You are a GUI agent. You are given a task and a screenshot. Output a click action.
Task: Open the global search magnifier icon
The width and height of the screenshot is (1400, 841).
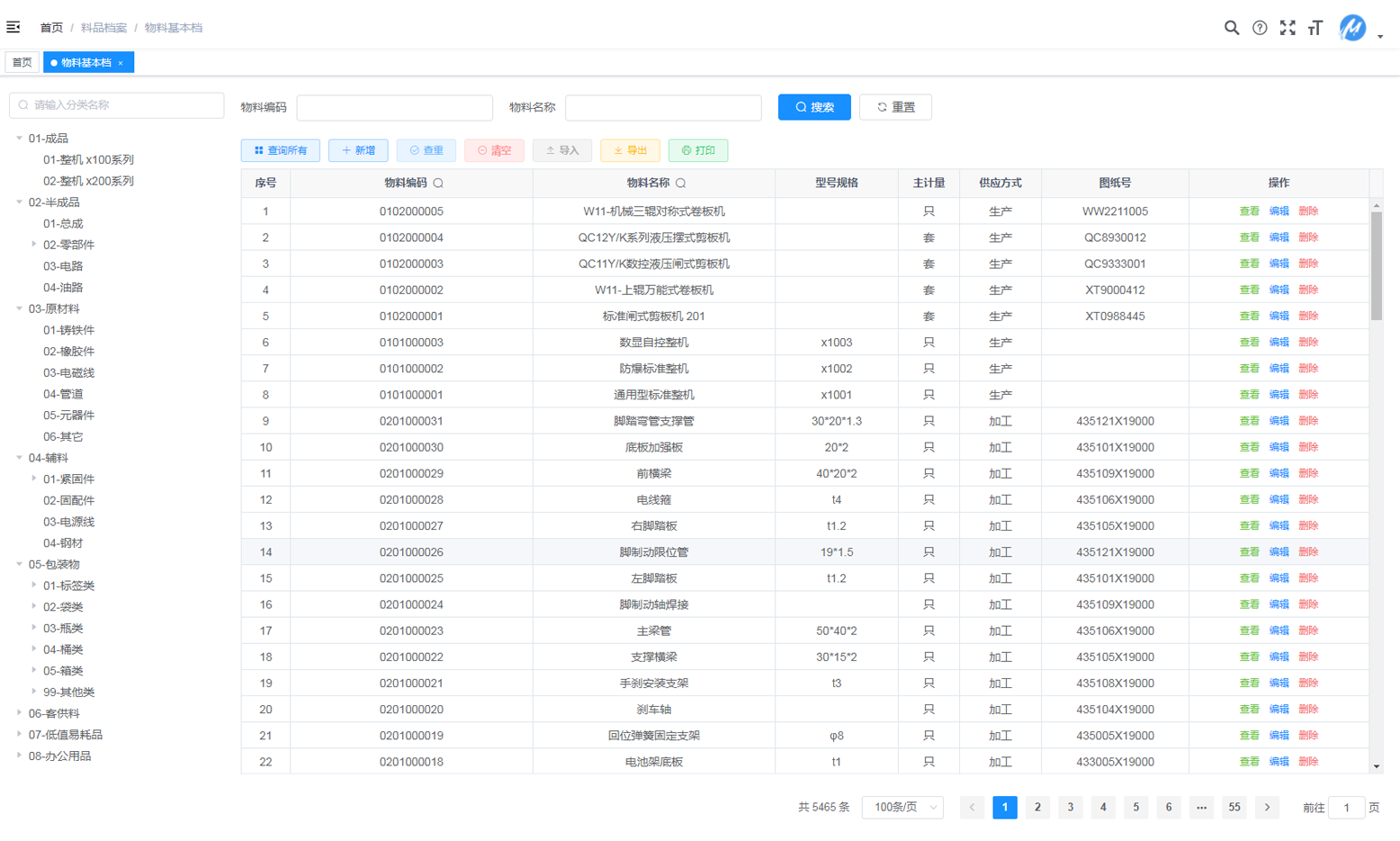[x=1231, y=28]
